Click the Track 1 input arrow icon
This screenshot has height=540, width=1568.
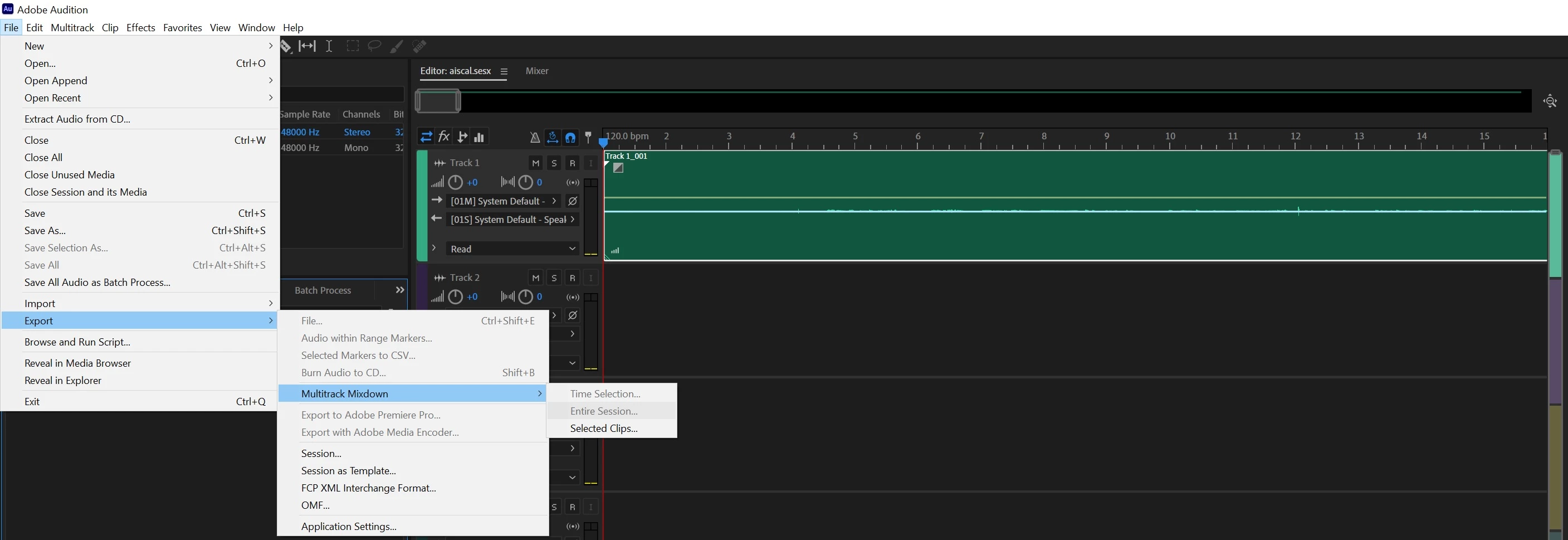point(437,200)
